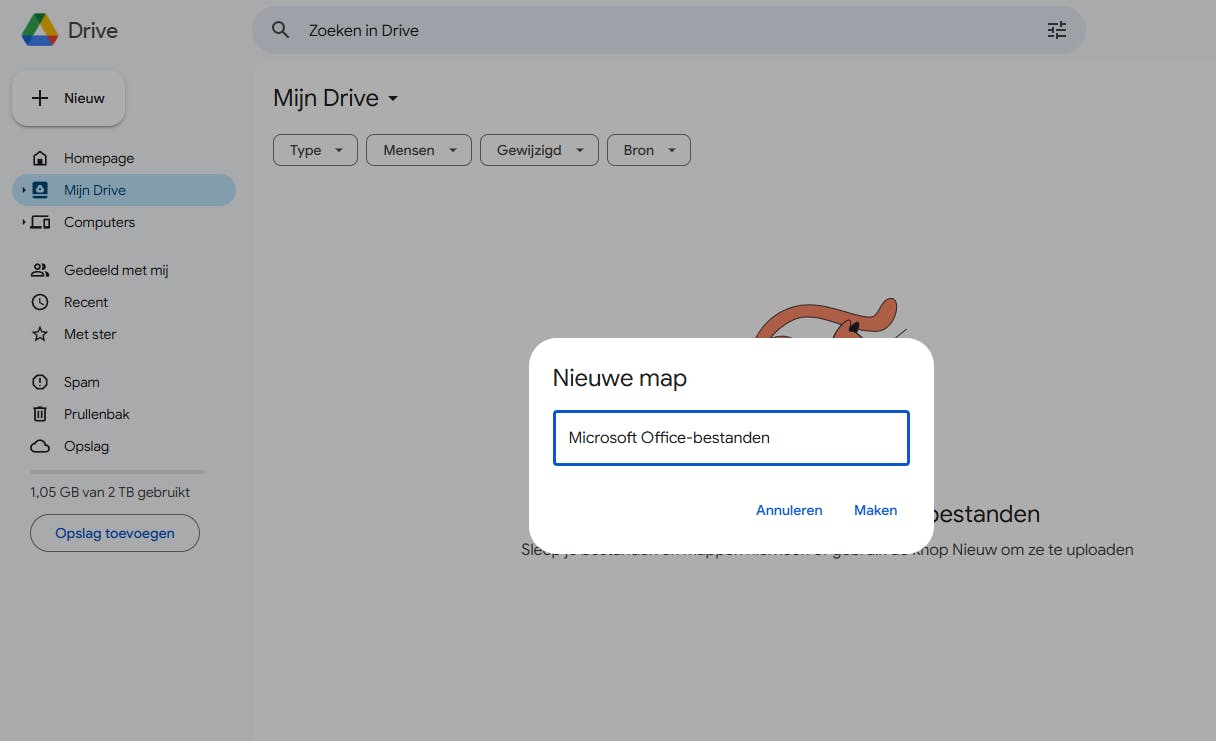1216x741 pixels.
Task: Open Computers in sidebar
Action: [x=124, y=222]
